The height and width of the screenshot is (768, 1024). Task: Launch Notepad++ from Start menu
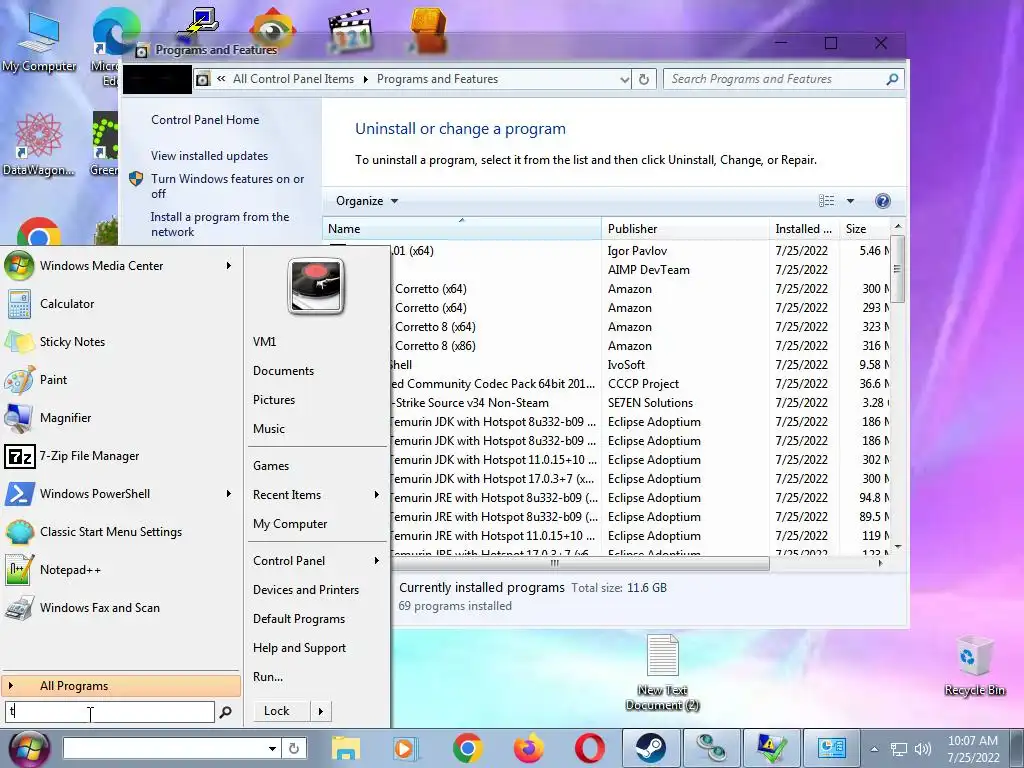119,569
